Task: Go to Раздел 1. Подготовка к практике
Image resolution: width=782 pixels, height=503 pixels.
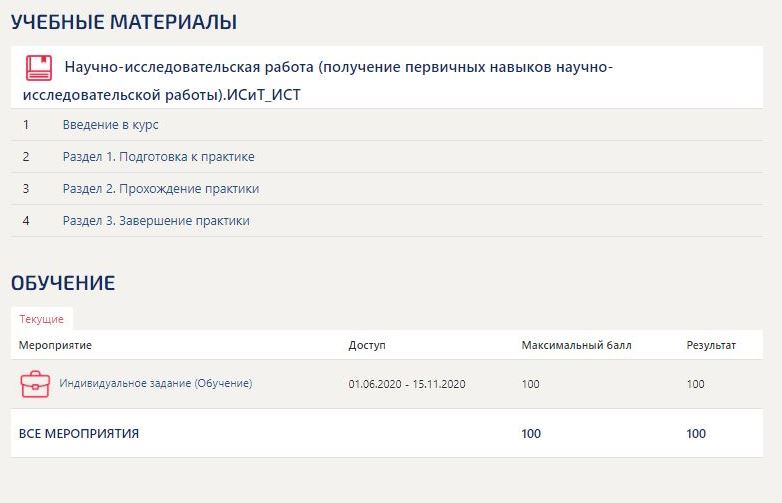Action: tap(158, 157)
